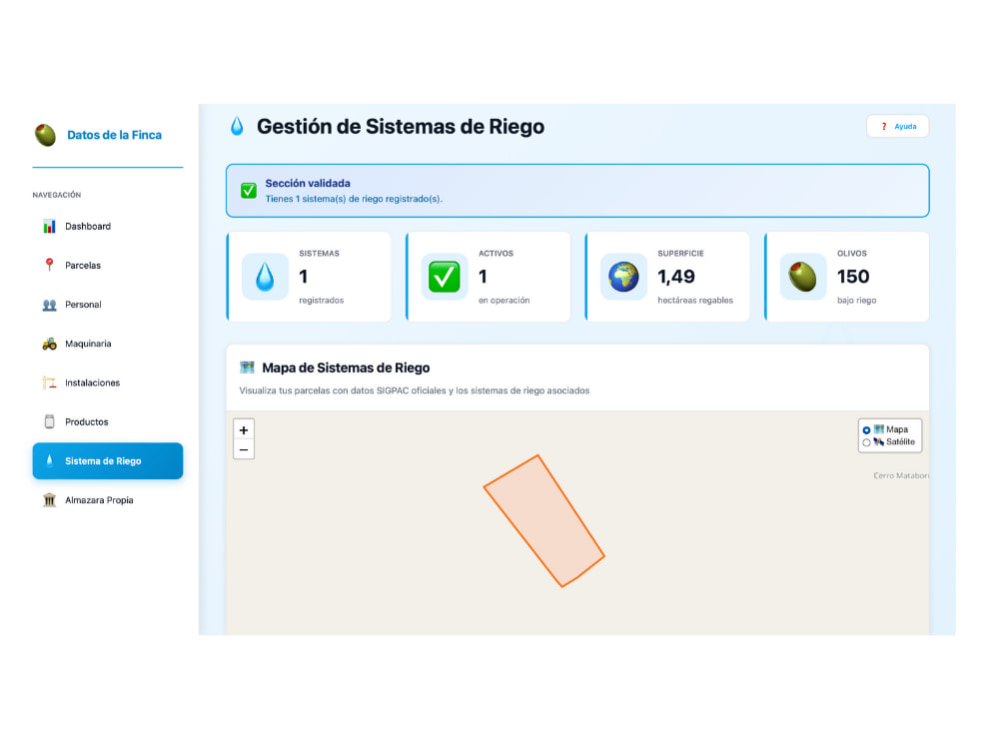Go to the Productos section
The height and width of the screenshot is (750, 1000).
click(x=108, y=422)
